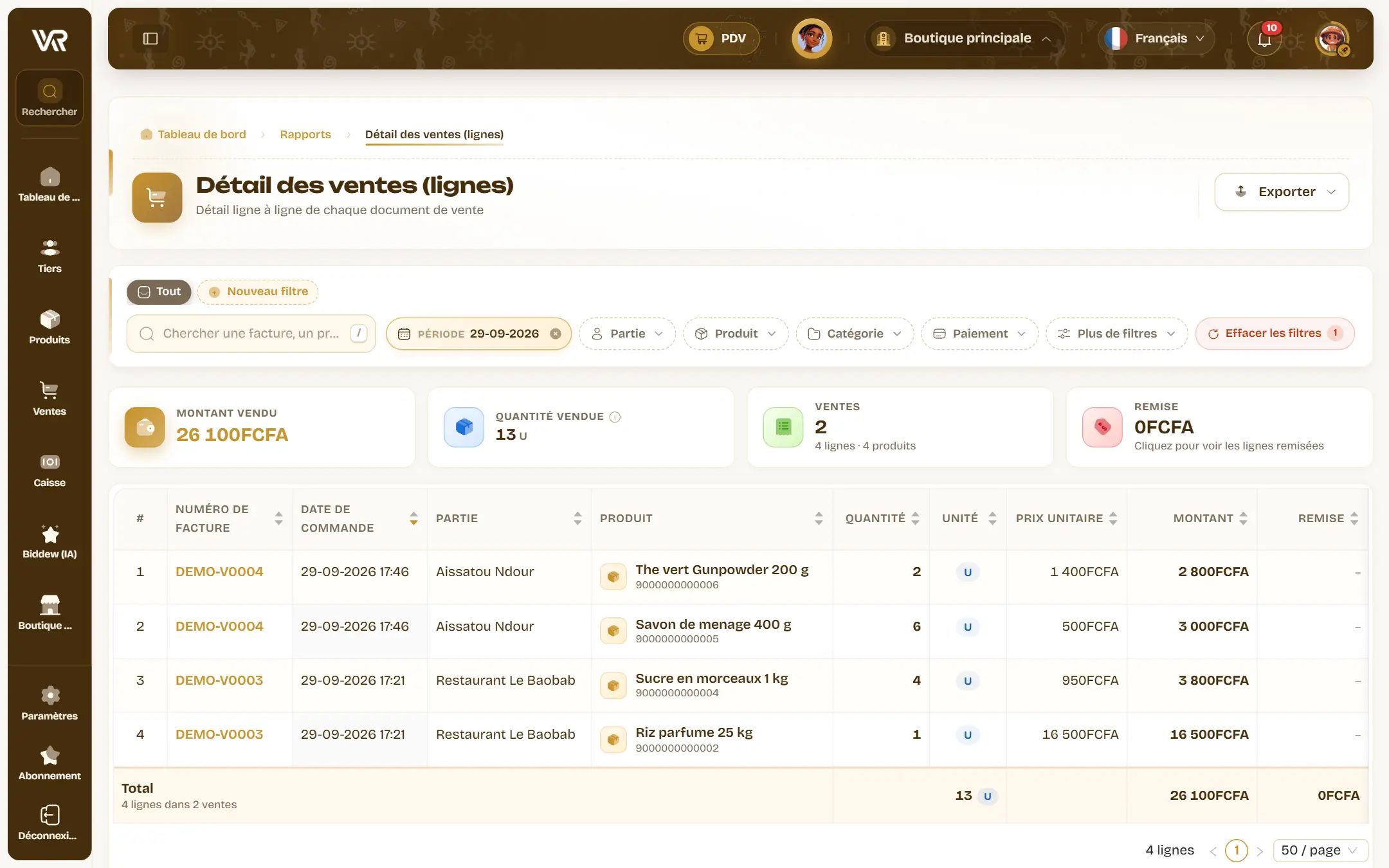Expand the Produit filter dropdown
The image size is (1389, 868).
pyautogui.click(x=736, y=334)
